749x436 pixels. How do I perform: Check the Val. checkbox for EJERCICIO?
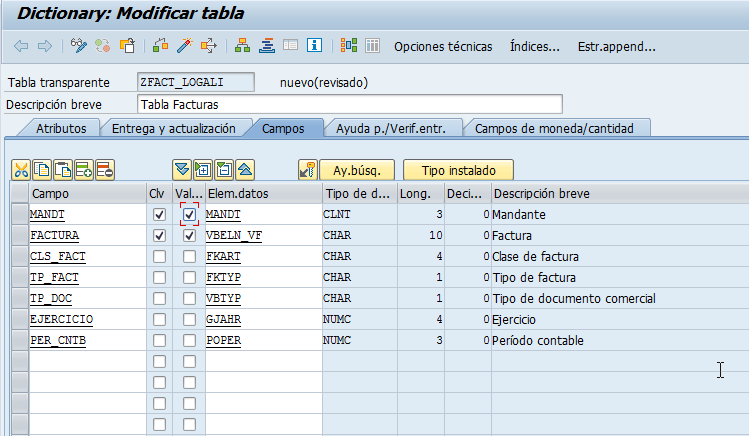coord(190,319)
